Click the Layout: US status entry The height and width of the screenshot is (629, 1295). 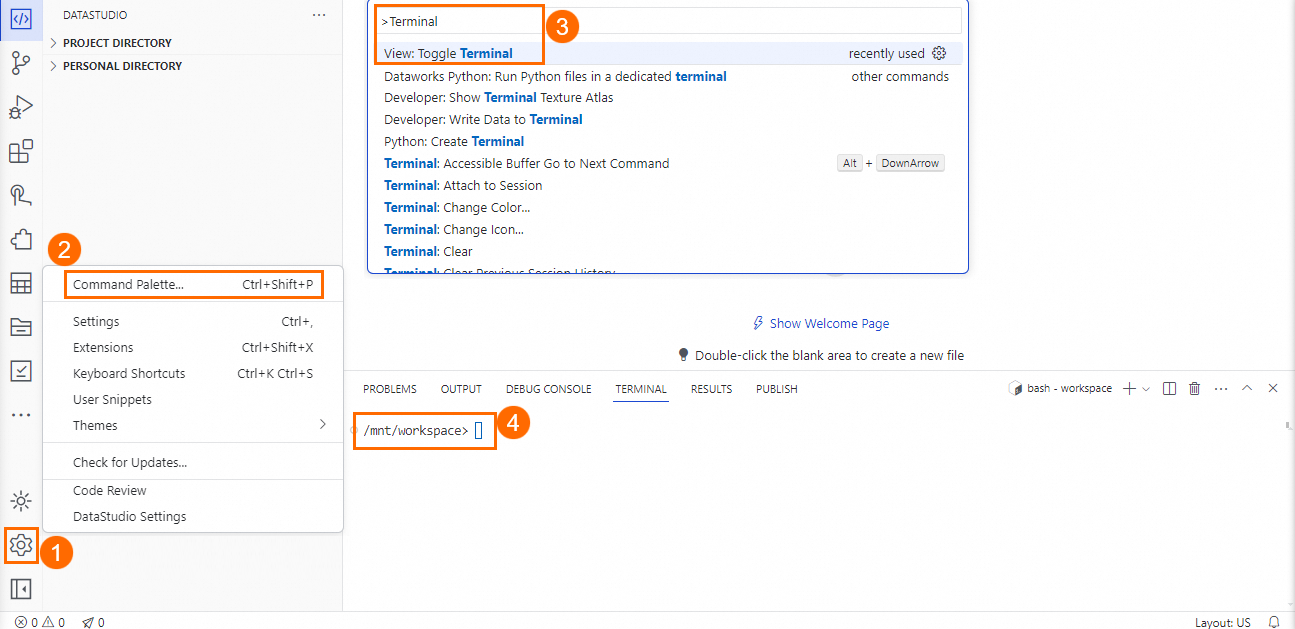tap(1223, 622)
